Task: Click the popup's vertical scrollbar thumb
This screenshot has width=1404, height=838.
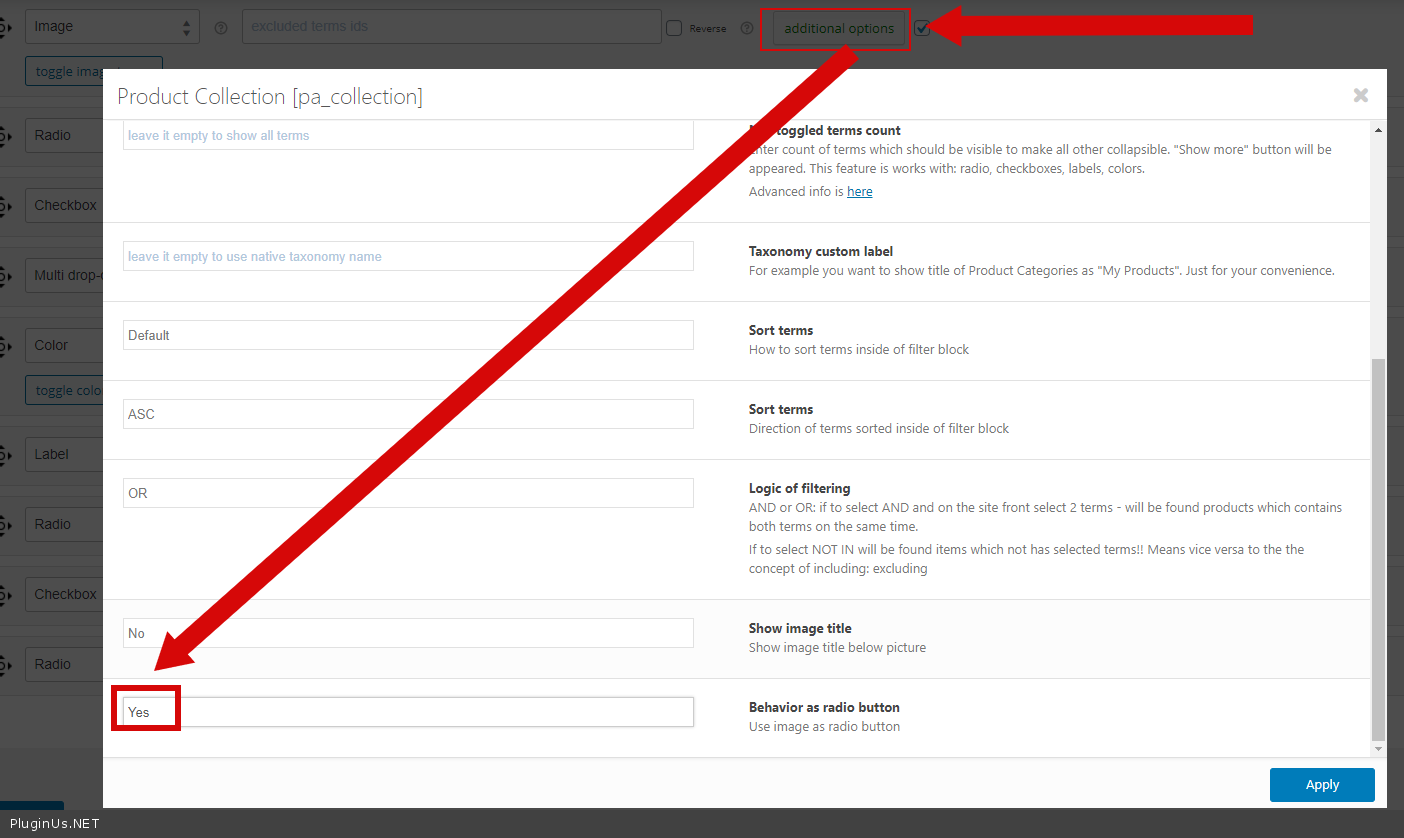Action: click(1379, 550)
